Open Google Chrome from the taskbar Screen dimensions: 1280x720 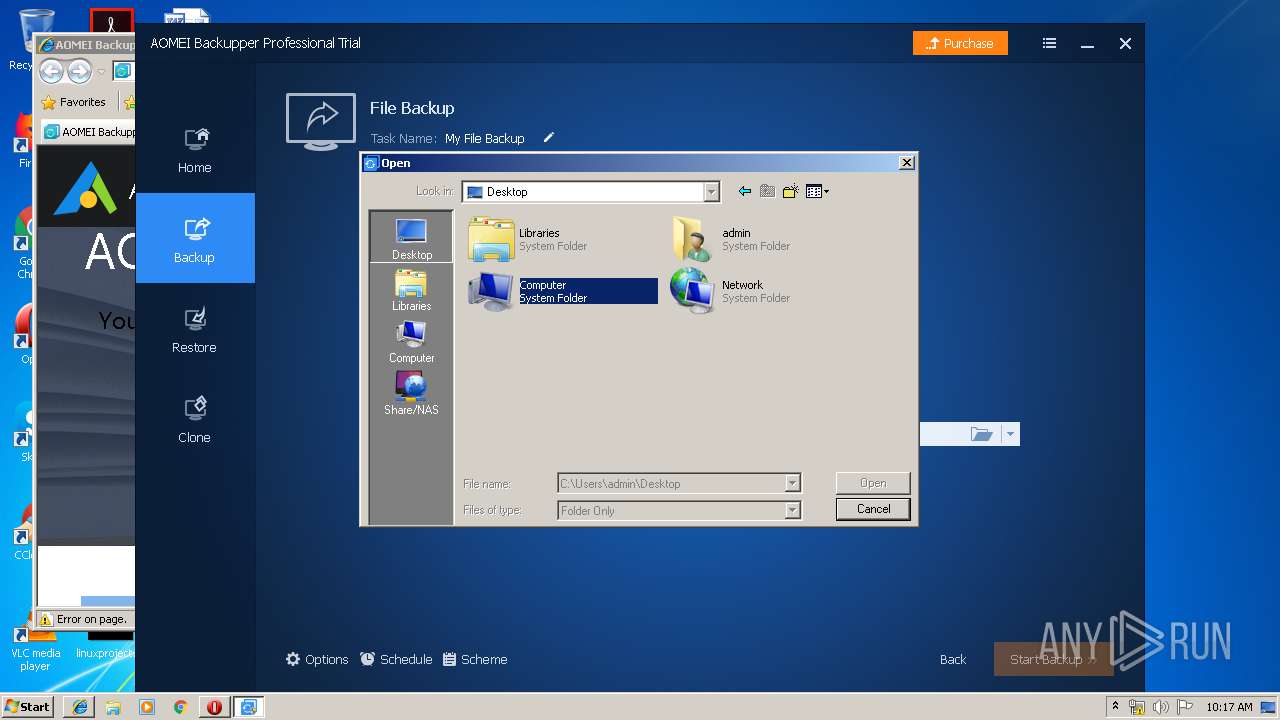tap(180, 707)
